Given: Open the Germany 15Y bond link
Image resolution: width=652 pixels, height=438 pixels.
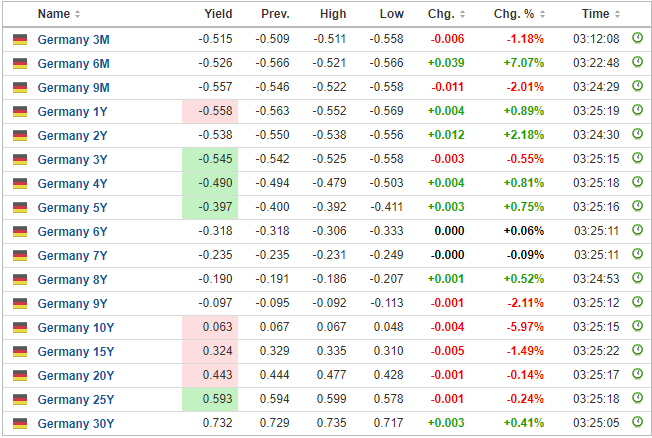Looking at the screenshot, I should pyautogui.click(x=75, y=351).
